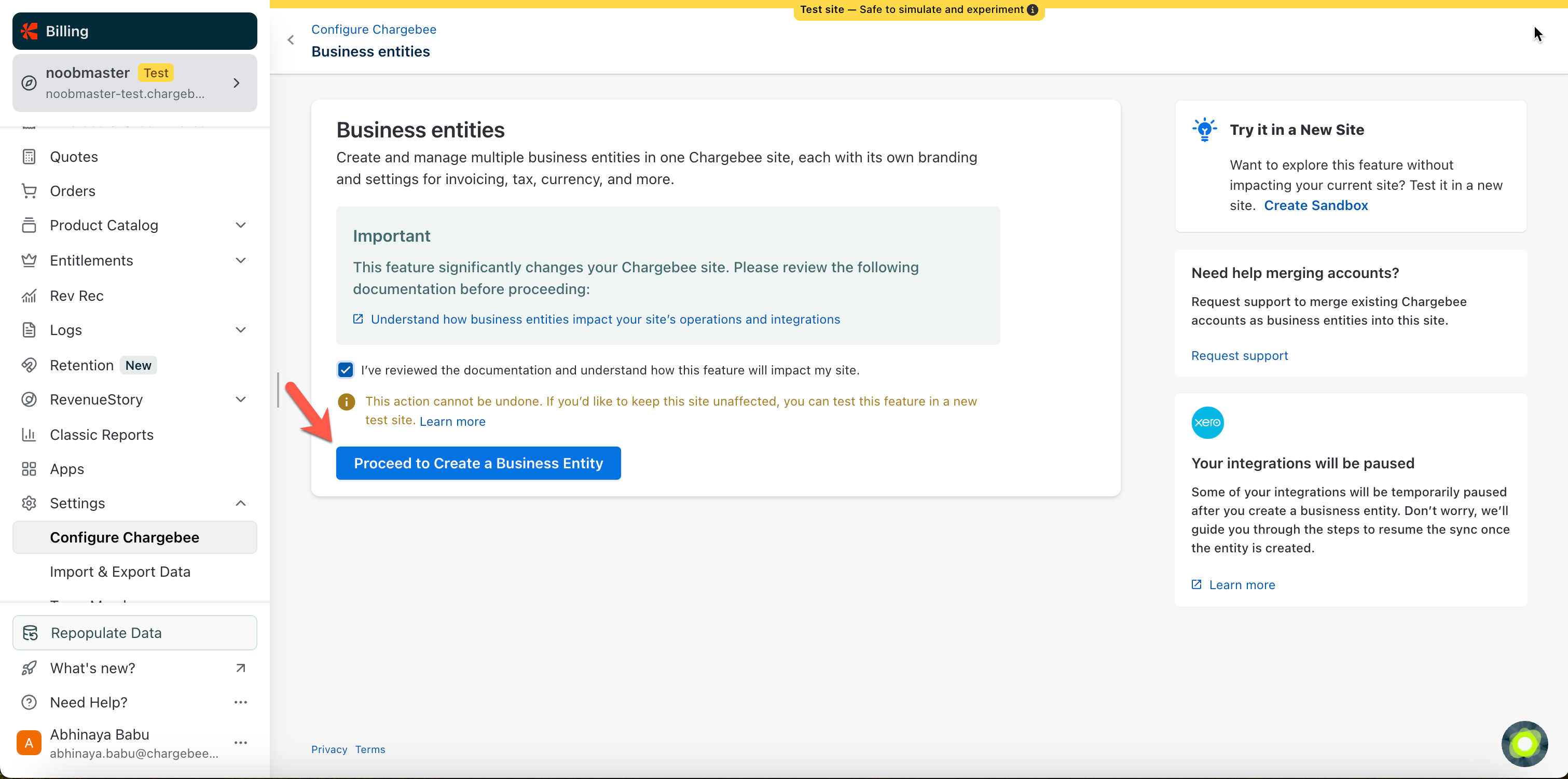Click Proceed to Create a Business Entity
The image size is (1568, 779).
tap(478, 463)
